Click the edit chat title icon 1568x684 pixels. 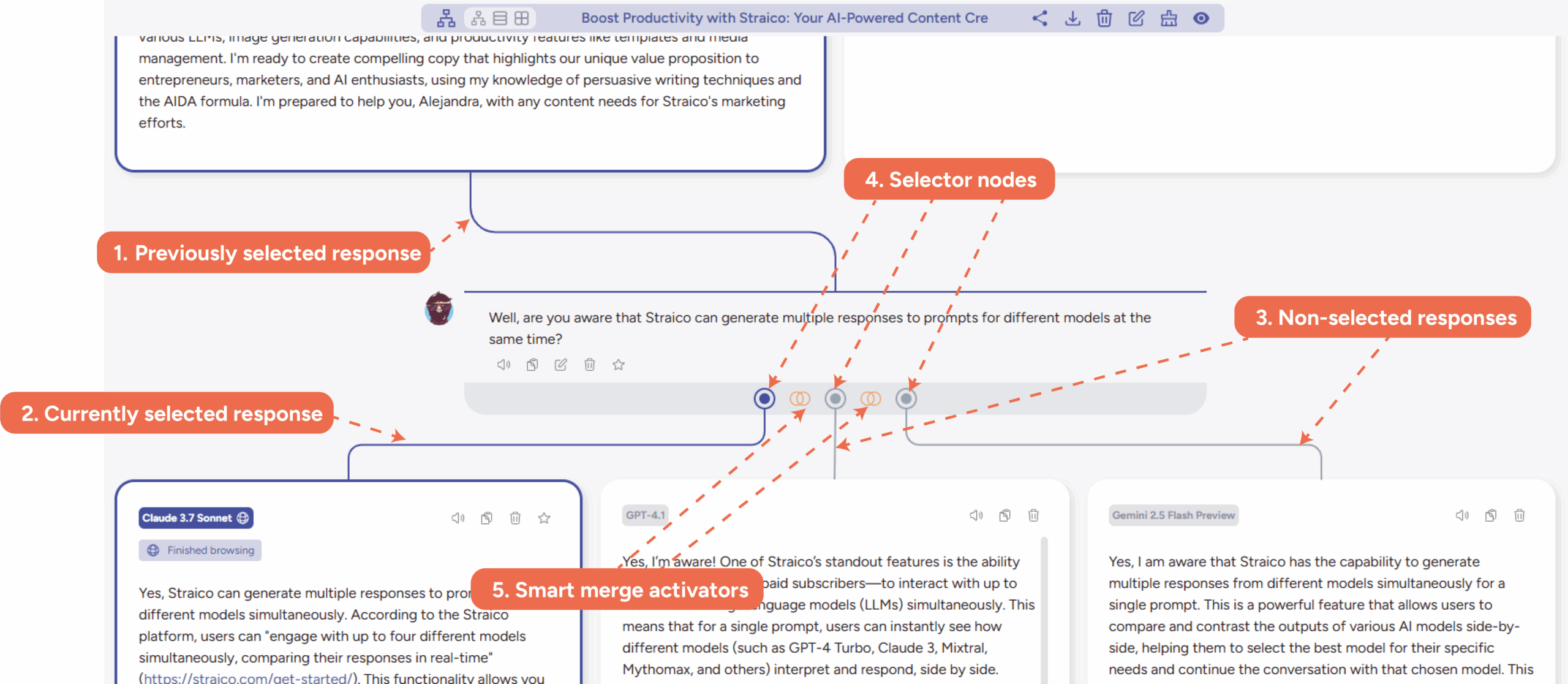(x=1136, y=18)
